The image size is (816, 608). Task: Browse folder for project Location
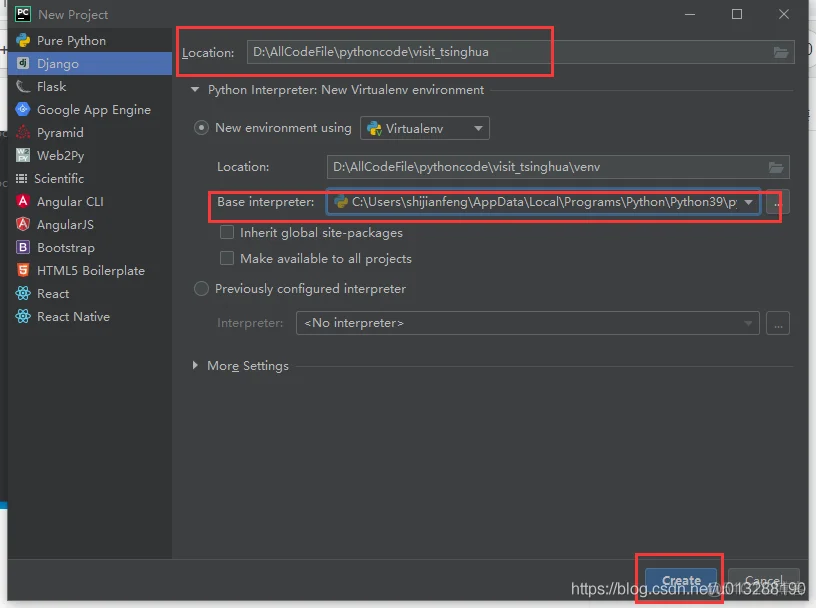(781, 52)
